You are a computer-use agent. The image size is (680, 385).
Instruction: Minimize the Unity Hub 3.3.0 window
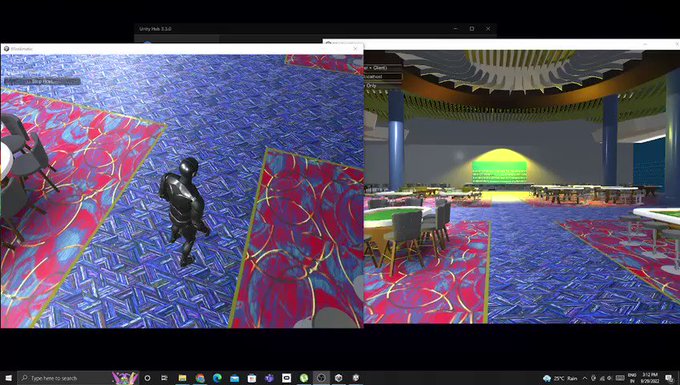tap(455, 29)
